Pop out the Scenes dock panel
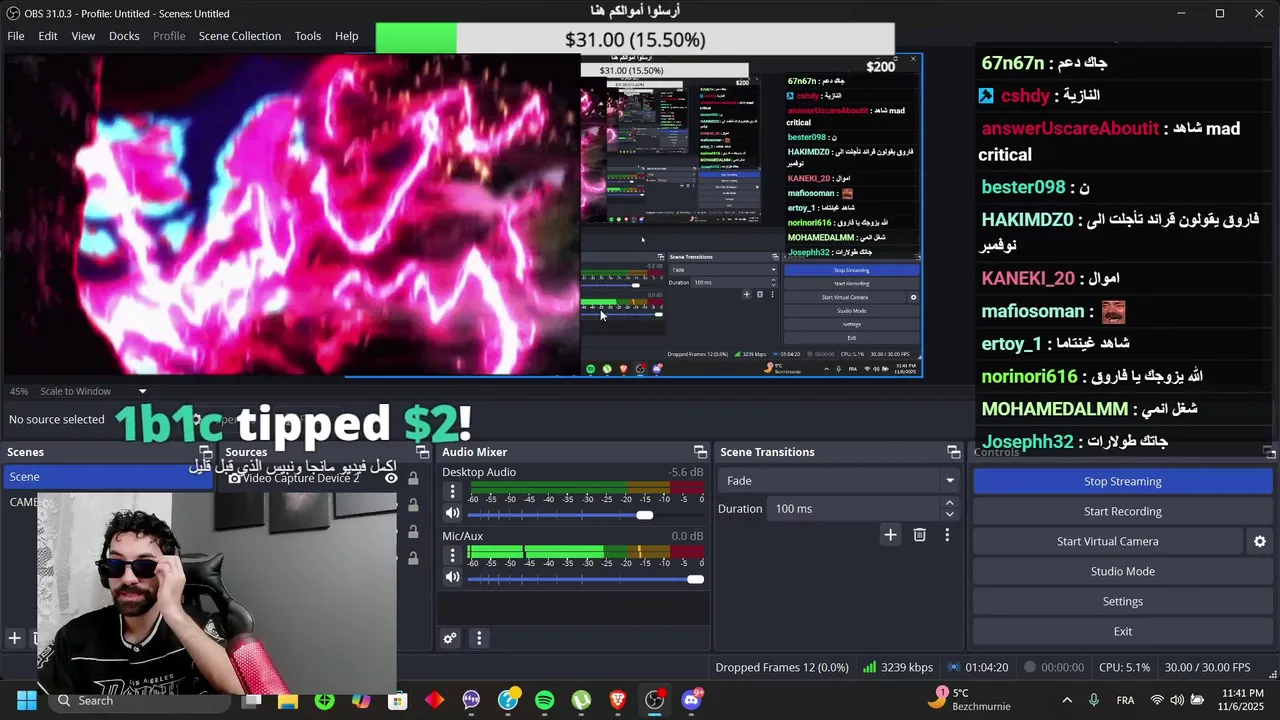The image size is (1280, 720). point(205,452)
